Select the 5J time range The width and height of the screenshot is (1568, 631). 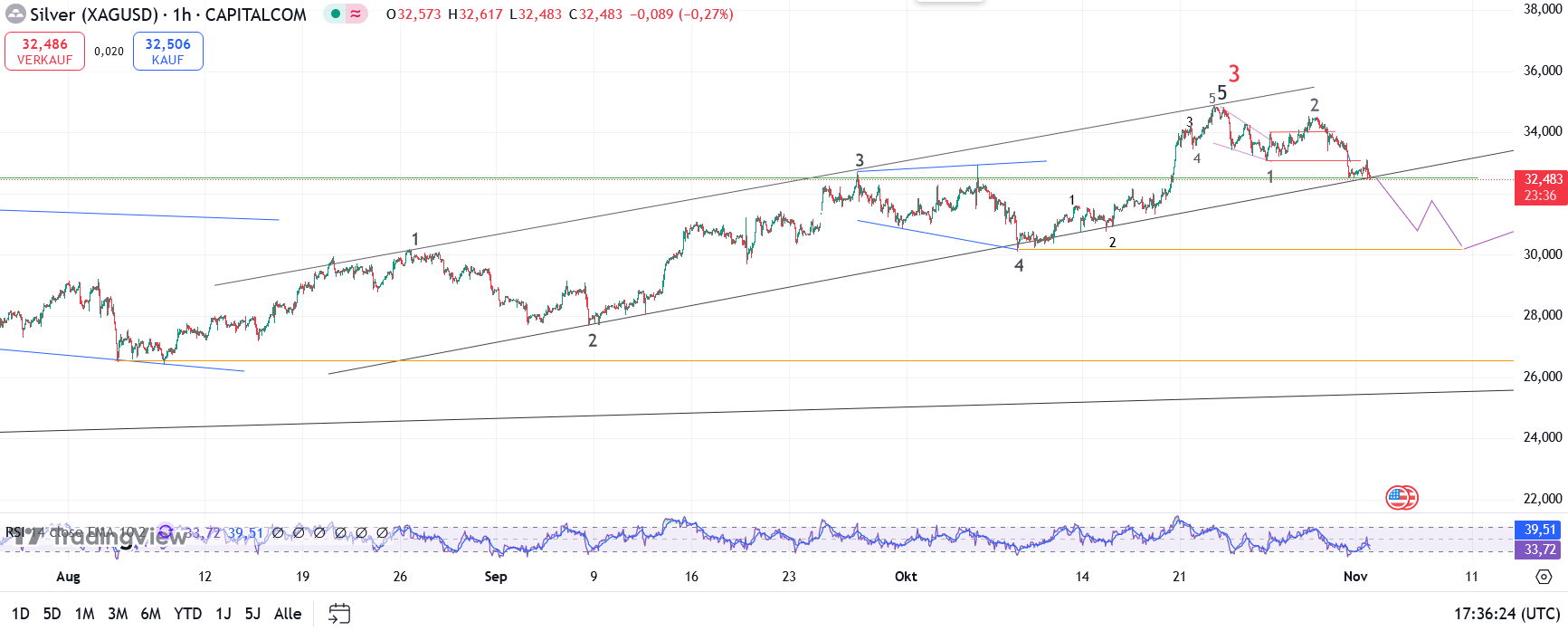pos(252,614)
